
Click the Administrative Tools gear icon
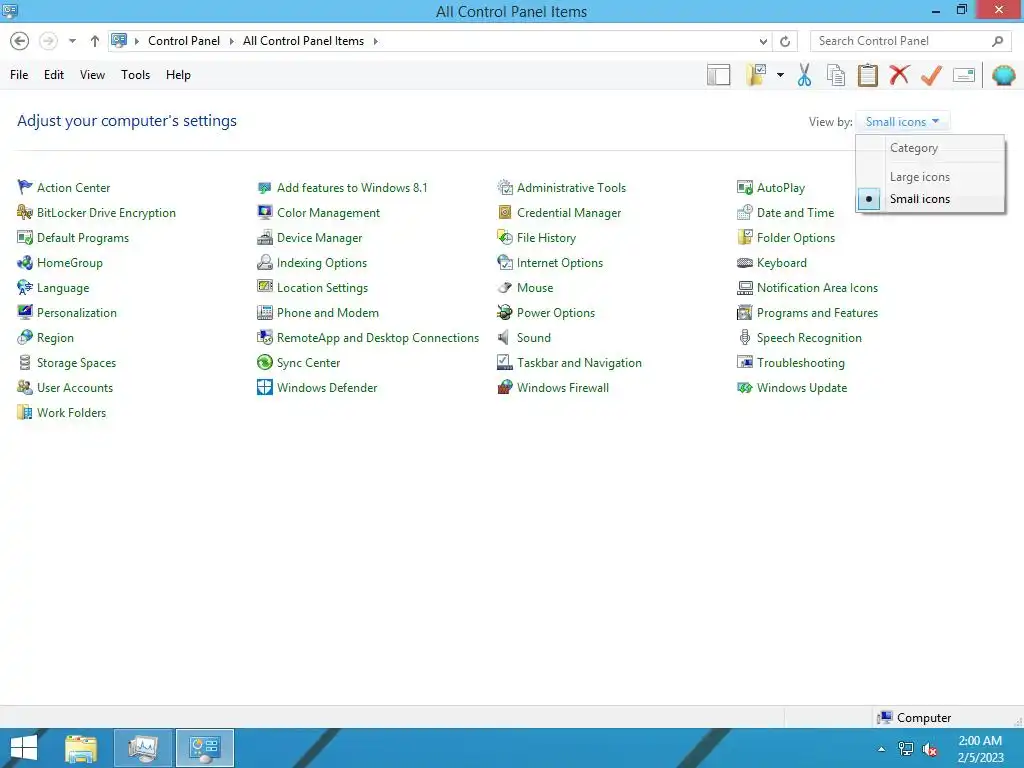click(505, 187)
